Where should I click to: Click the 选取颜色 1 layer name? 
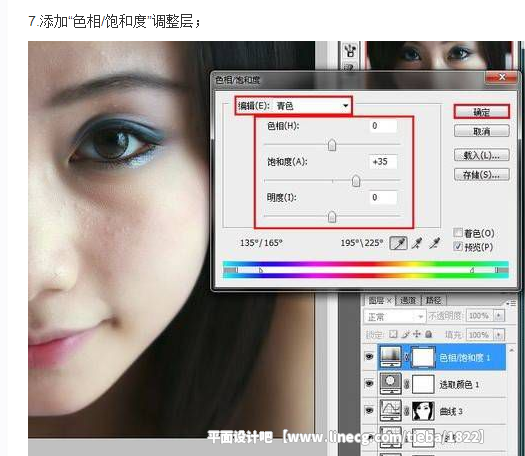coord(459,385)
